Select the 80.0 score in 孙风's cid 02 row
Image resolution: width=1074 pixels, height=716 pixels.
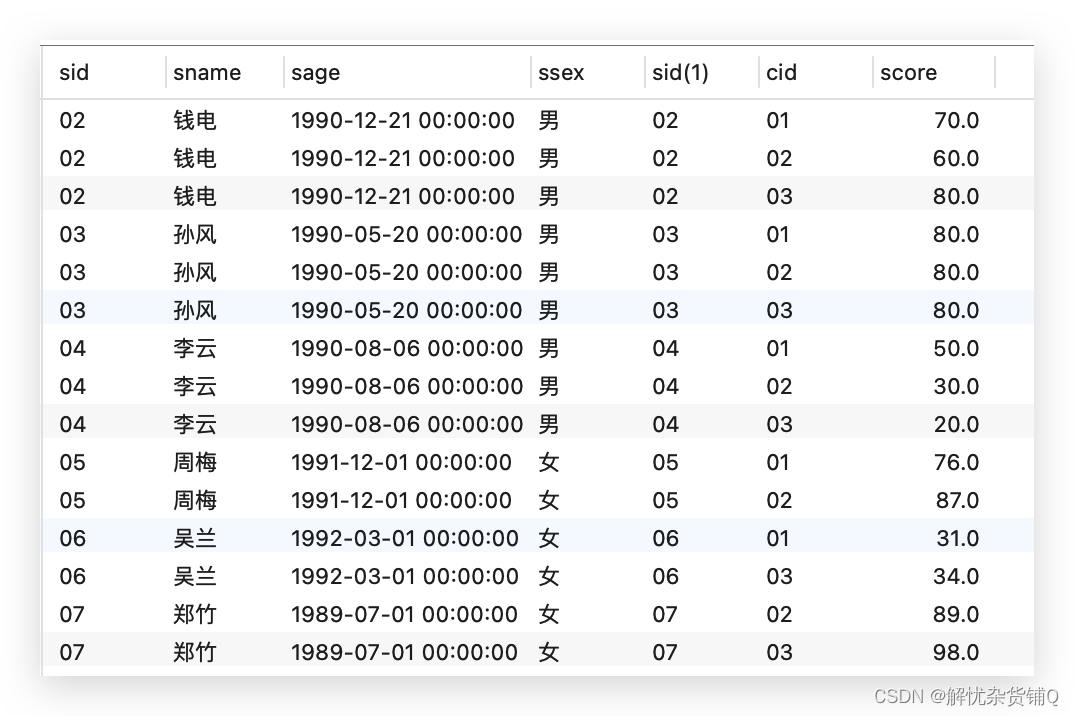click(x=956, y=273)
